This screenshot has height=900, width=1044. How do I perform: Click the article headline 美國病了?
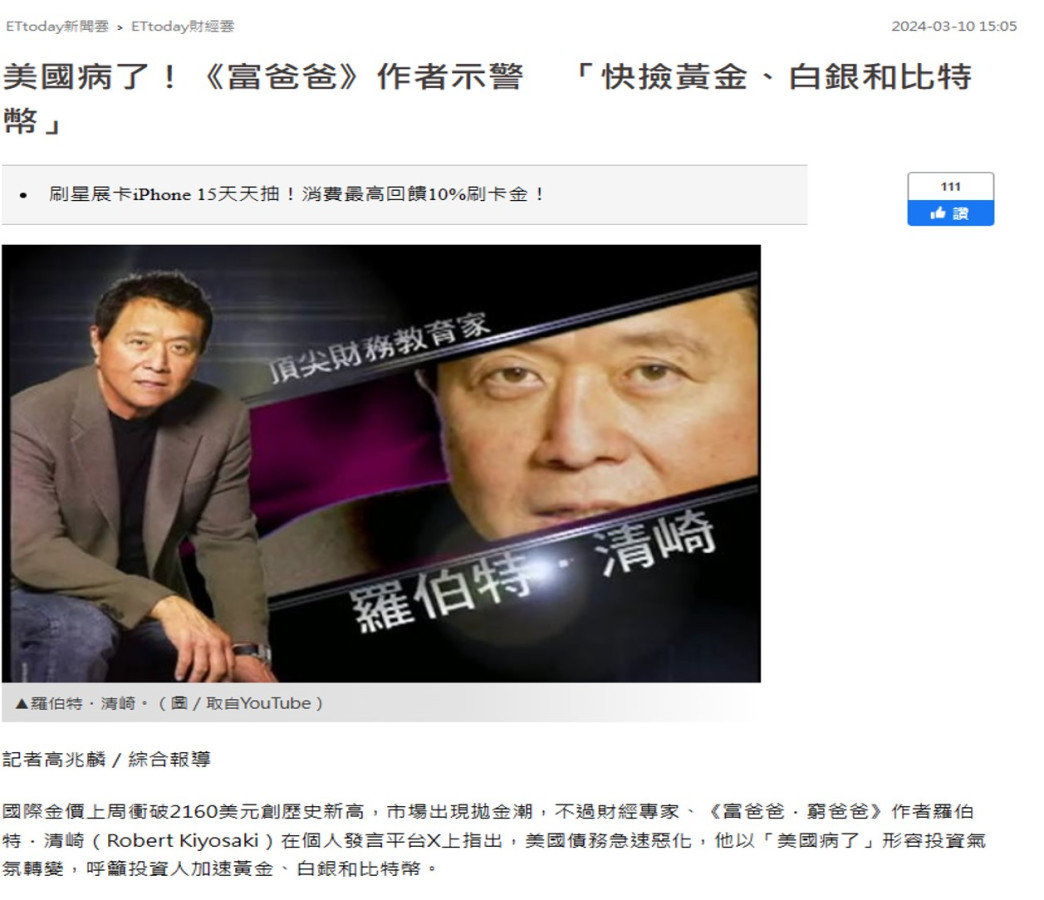(x=487, y=99)
